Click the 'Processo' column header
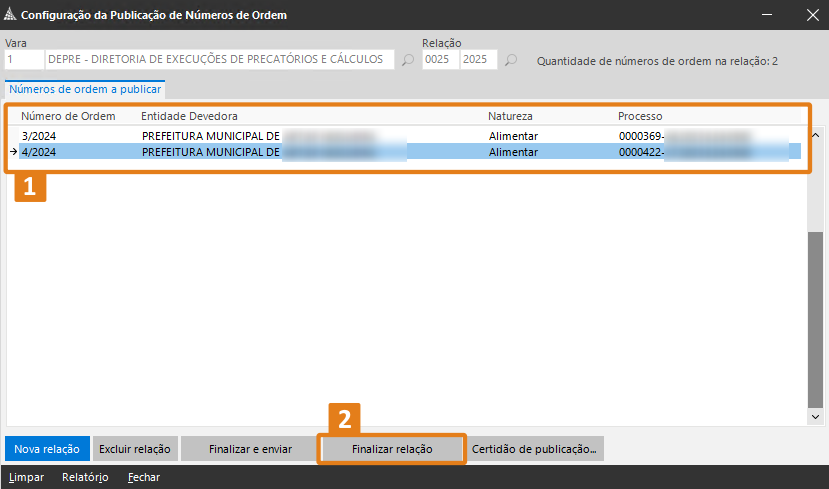Image resolution: width=829 pixels, height=489 pixels. (x=640, y=116)
